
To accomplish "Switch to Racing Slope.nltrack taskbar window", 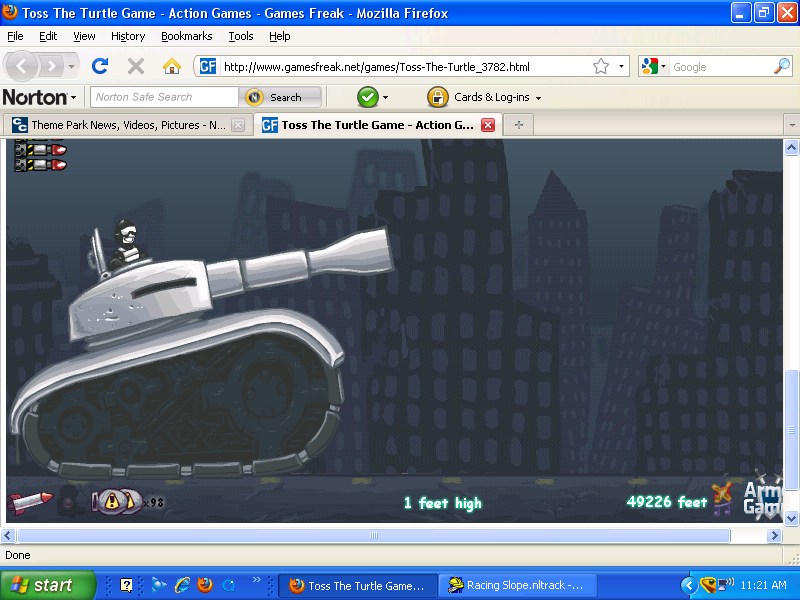I will [x=517, y=585].
